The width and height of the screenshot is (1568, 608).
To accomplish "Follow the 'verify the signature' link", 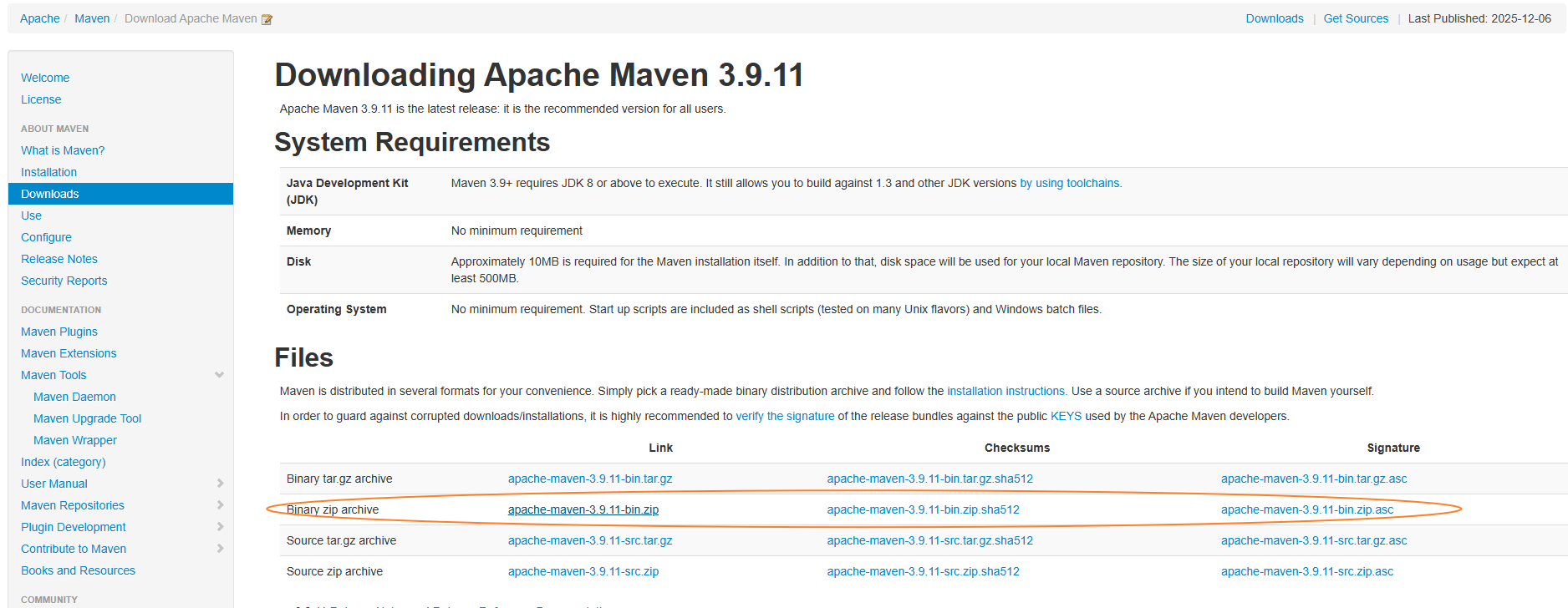I will point(785,416).
